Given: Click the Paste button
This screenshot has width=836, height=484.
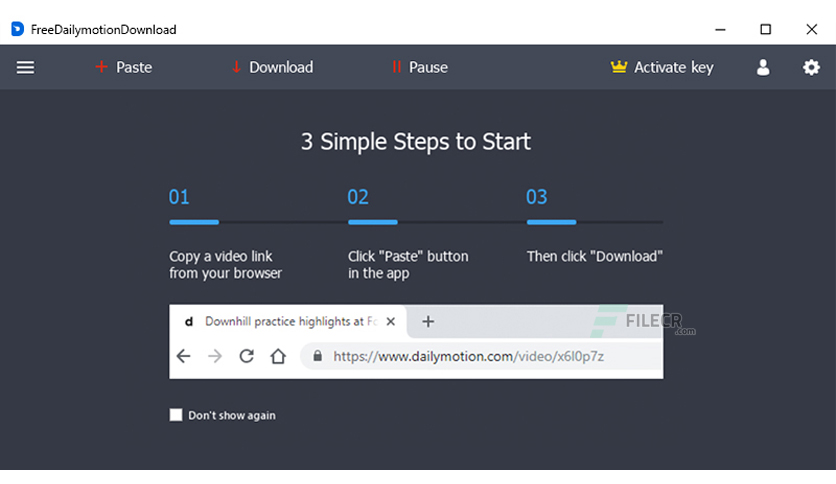Looking at the screenshot, I should [x=124, y=67].
